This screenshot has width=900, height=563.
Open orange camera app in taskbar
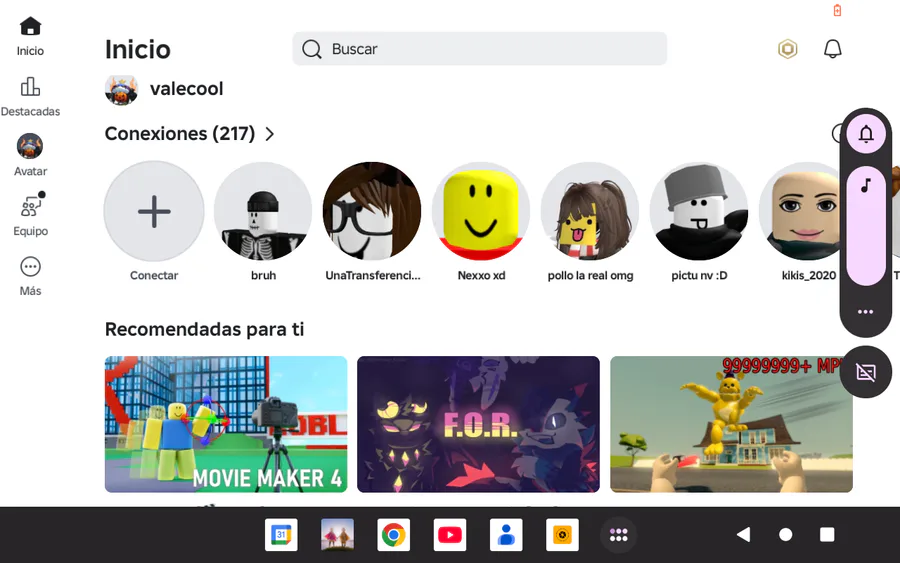[x=562, y=535]
